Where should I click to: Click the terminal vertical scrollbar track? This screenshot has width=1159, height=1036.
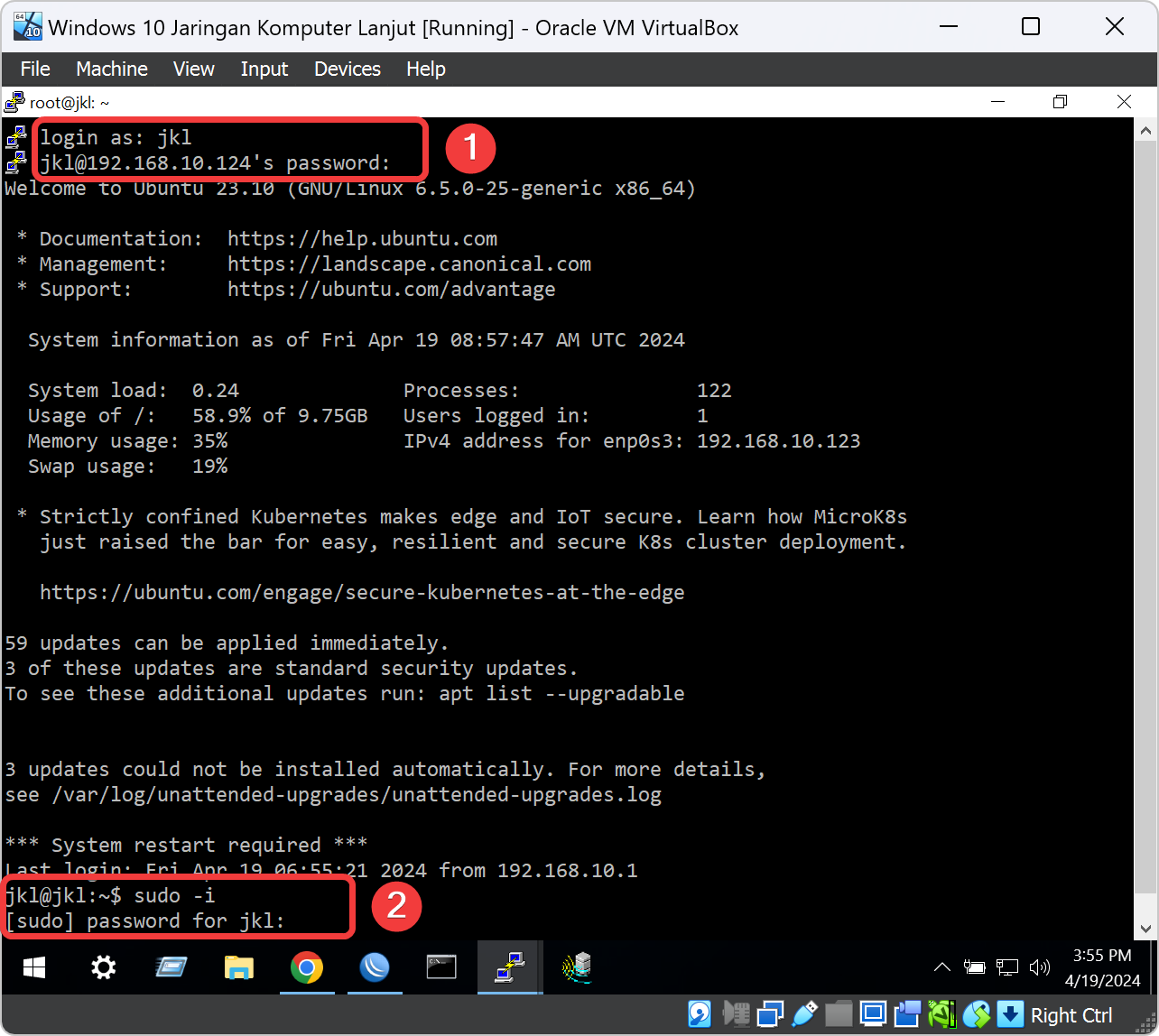click(x=1145, y=529)
